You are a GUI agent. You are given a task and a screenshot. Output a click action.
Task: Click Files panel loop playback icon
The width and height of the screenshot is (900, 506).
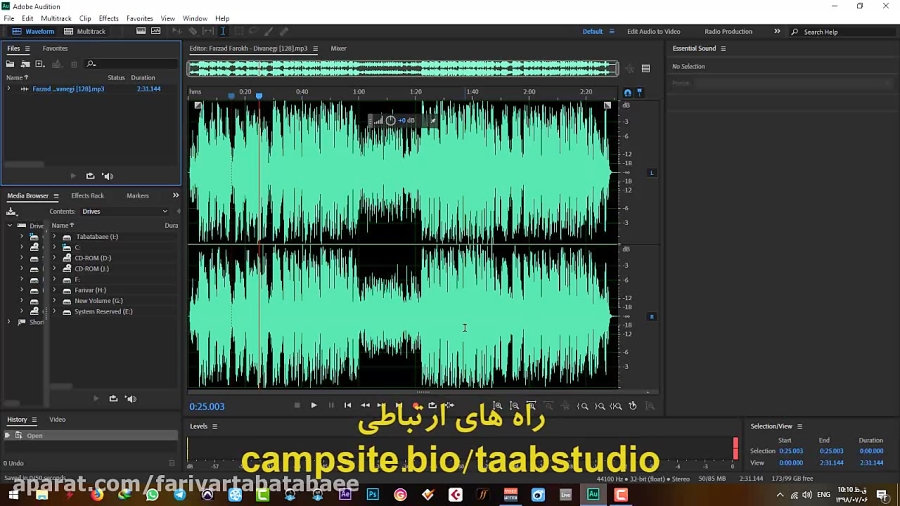tap(90, 176)
